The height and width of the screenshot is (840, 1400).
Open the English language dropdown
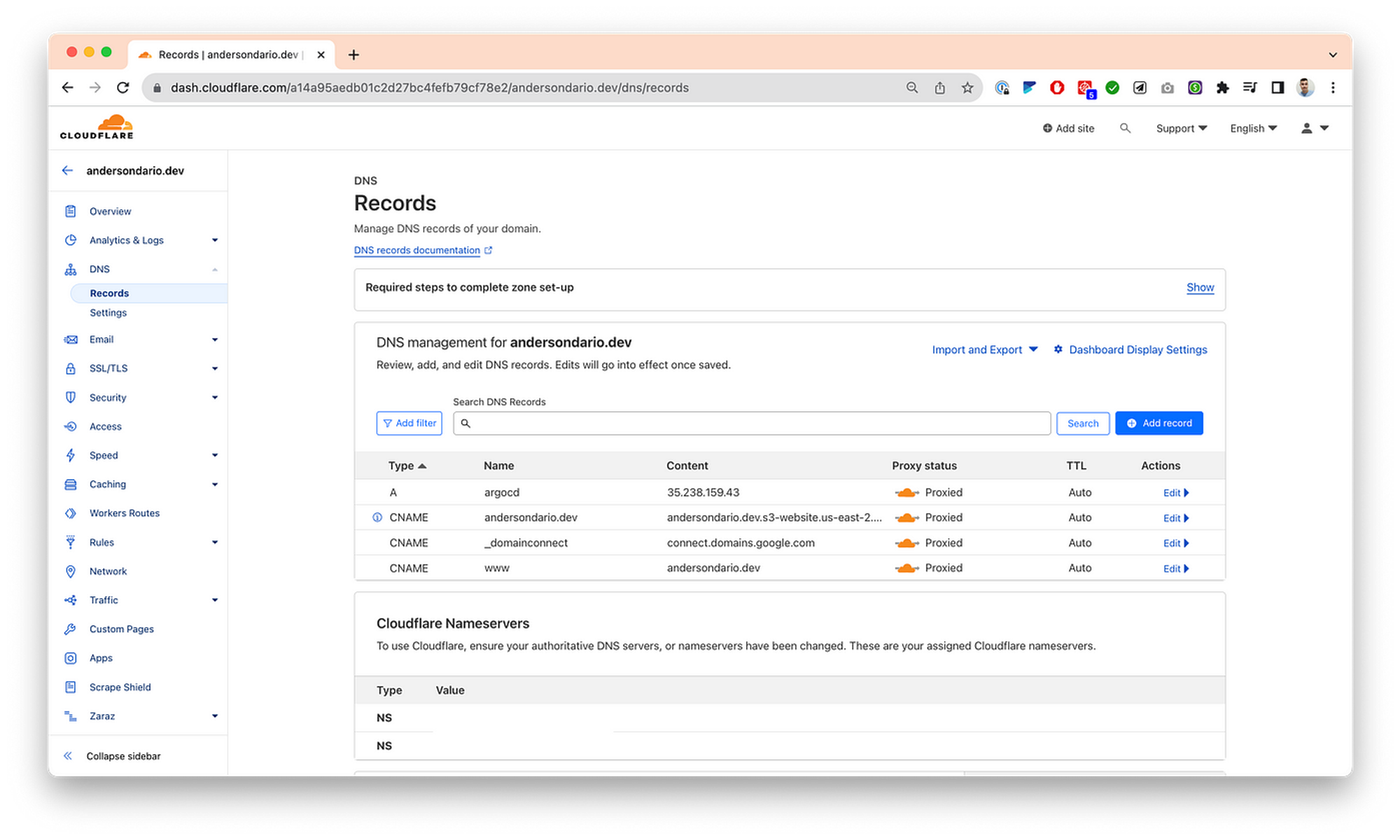tap(1253, 128)
